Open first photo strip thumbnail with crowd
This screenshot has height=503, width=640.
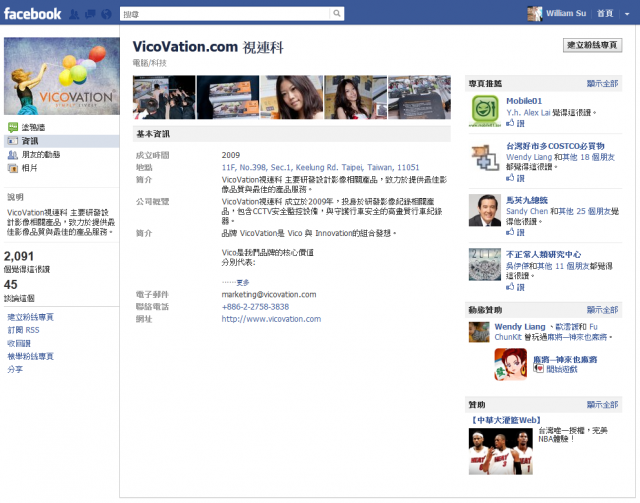pyautogui.click(x=164, y=97)
